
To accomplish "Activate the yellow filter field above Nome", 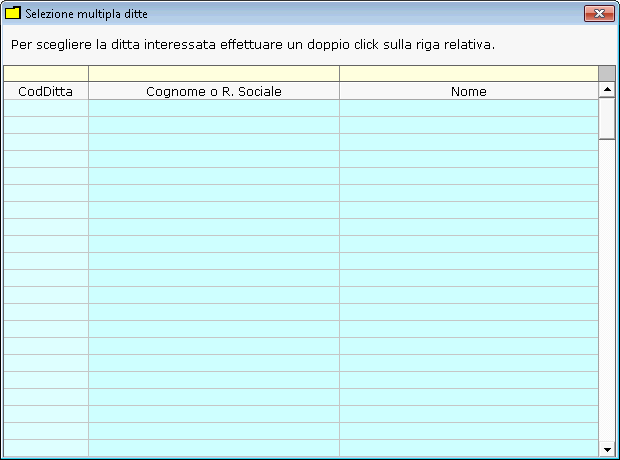I will point(468,73).
